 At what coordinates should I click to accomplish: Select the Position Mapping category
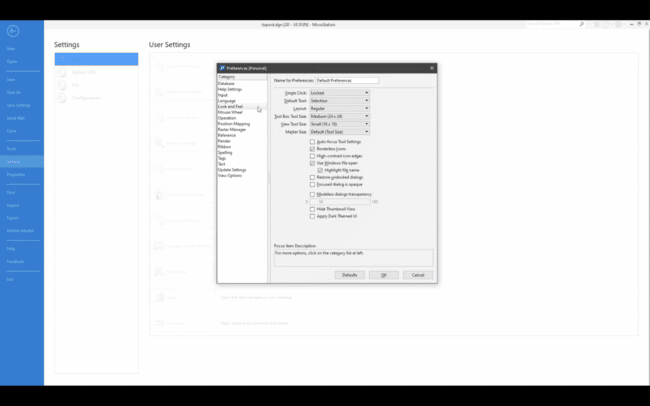coord(234,124)
